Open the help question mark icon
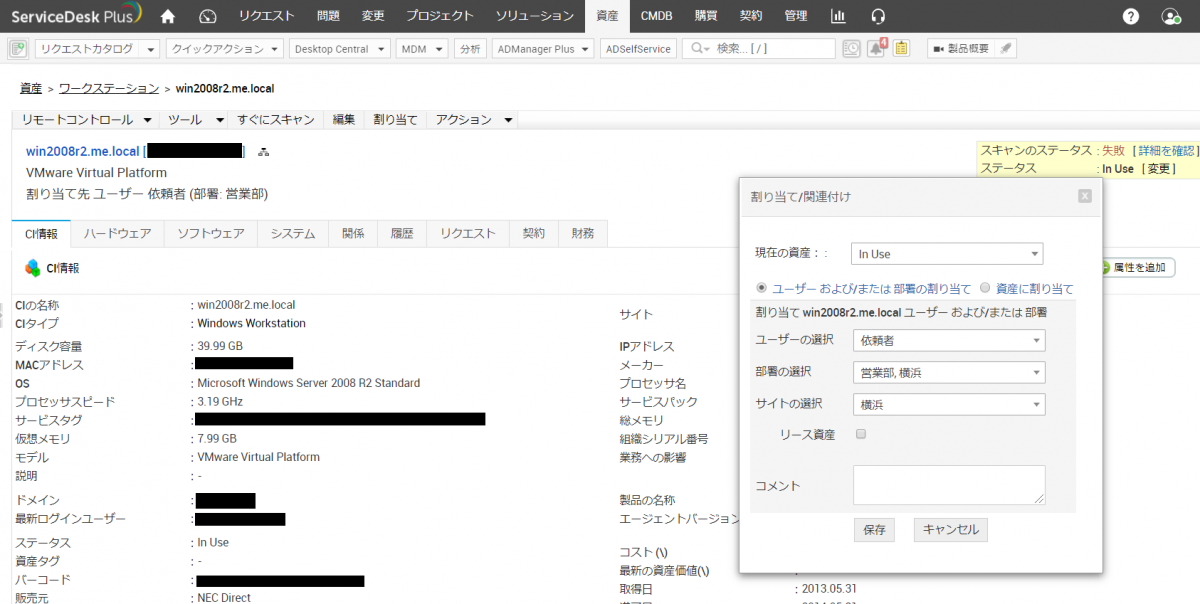The image size is (1200, 604). click(1131, 16)
